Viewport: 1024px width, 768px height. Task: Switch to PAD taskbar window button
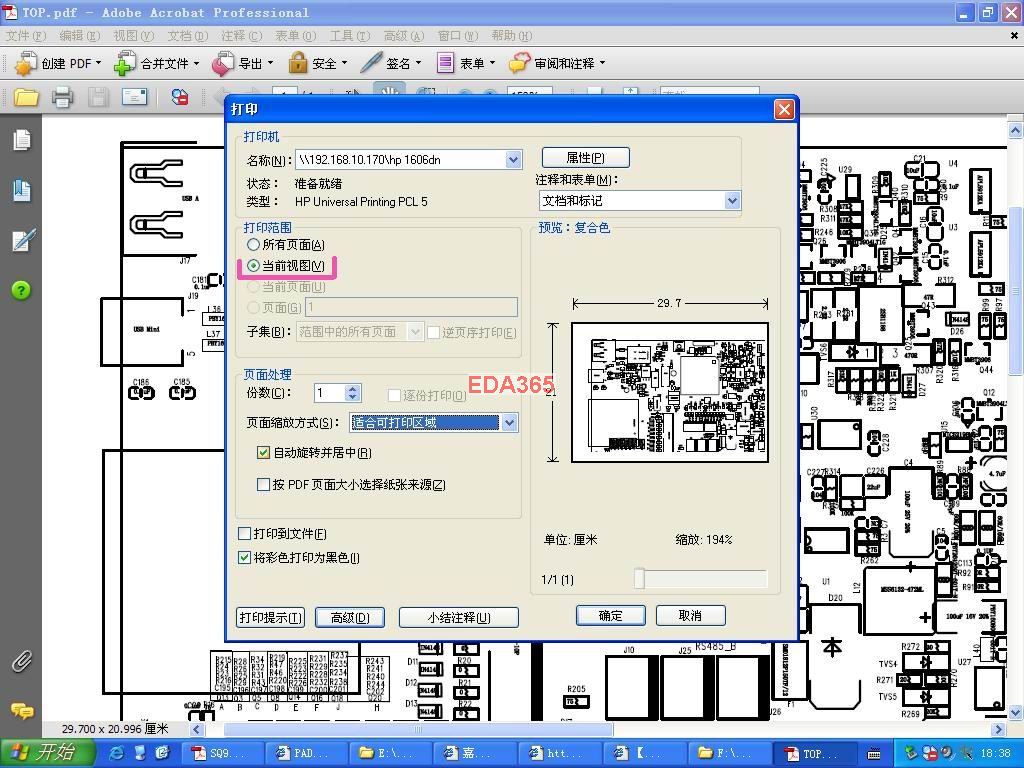[307, 754]
